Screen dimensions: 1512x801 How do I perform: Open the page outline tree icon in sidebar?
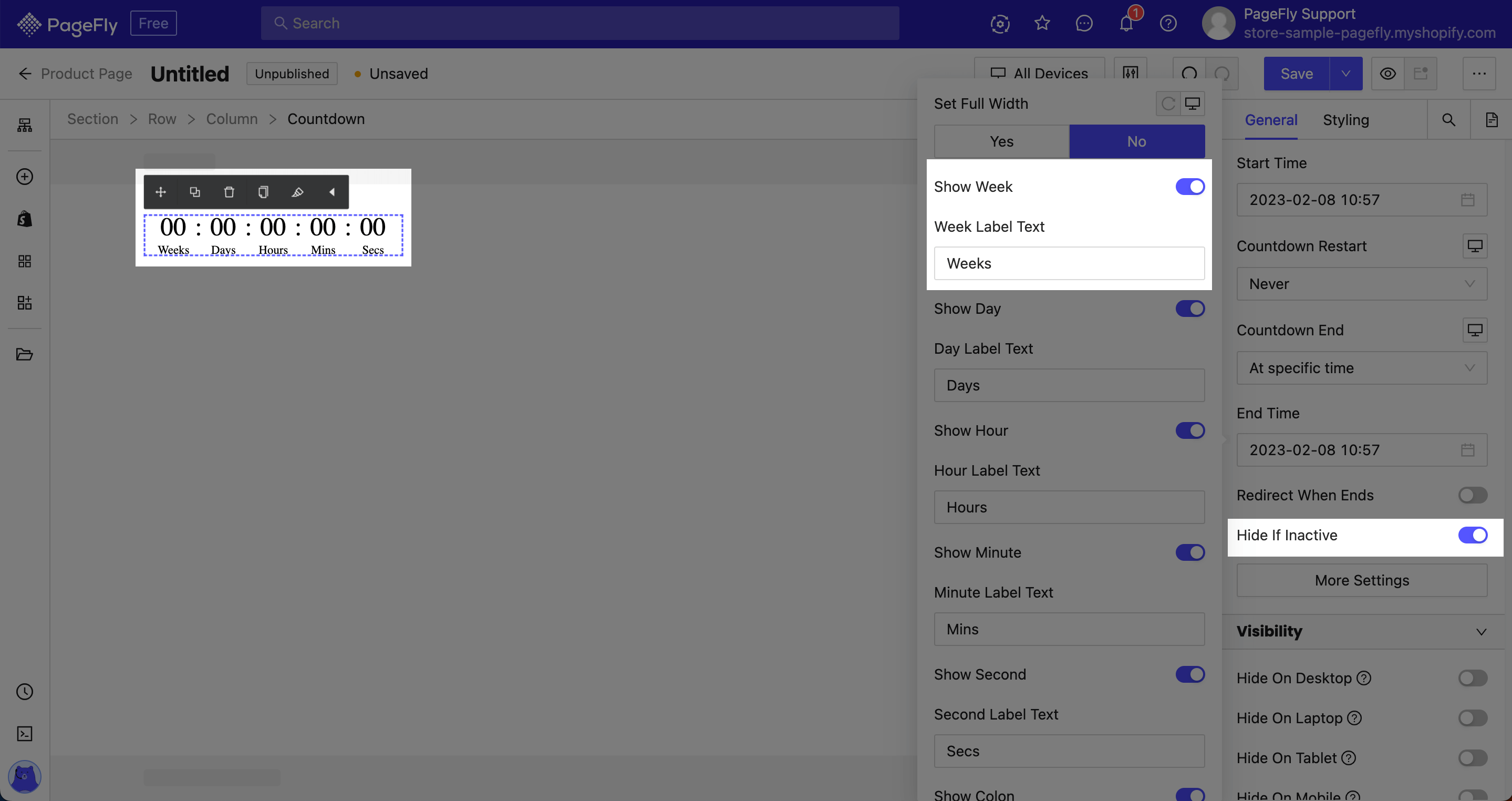pyautogui.click(x=25, y=125)
